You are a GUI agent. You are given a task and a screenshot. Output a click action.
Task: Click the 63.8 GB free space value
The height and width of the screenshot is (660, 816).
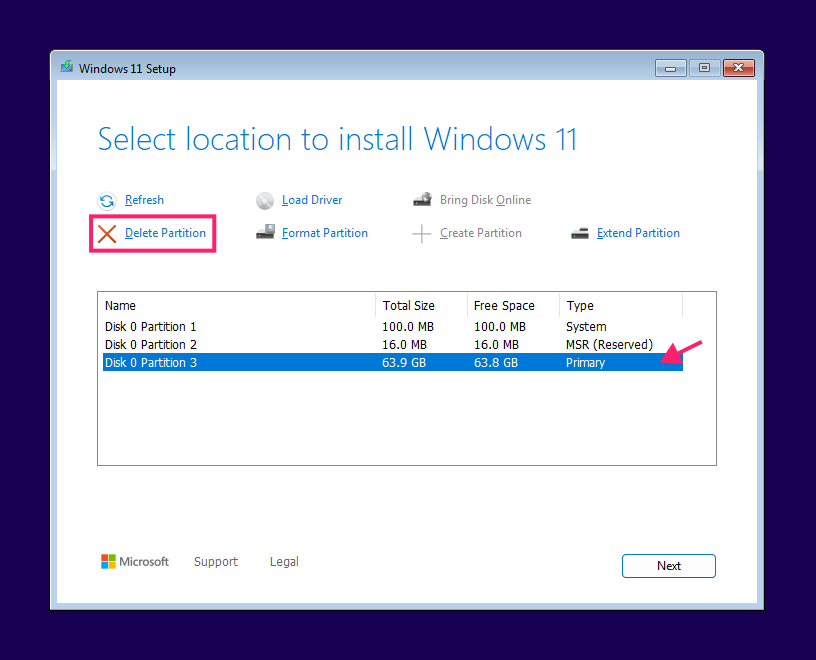pyautogui.click(x=496, y=363)
